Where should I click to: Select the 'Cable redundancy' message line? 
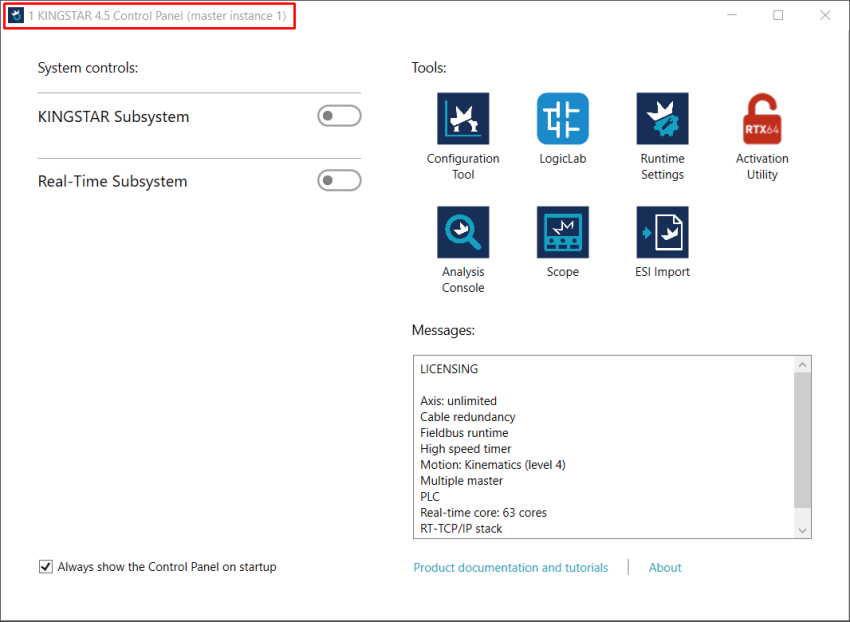[x=467, y=416]
